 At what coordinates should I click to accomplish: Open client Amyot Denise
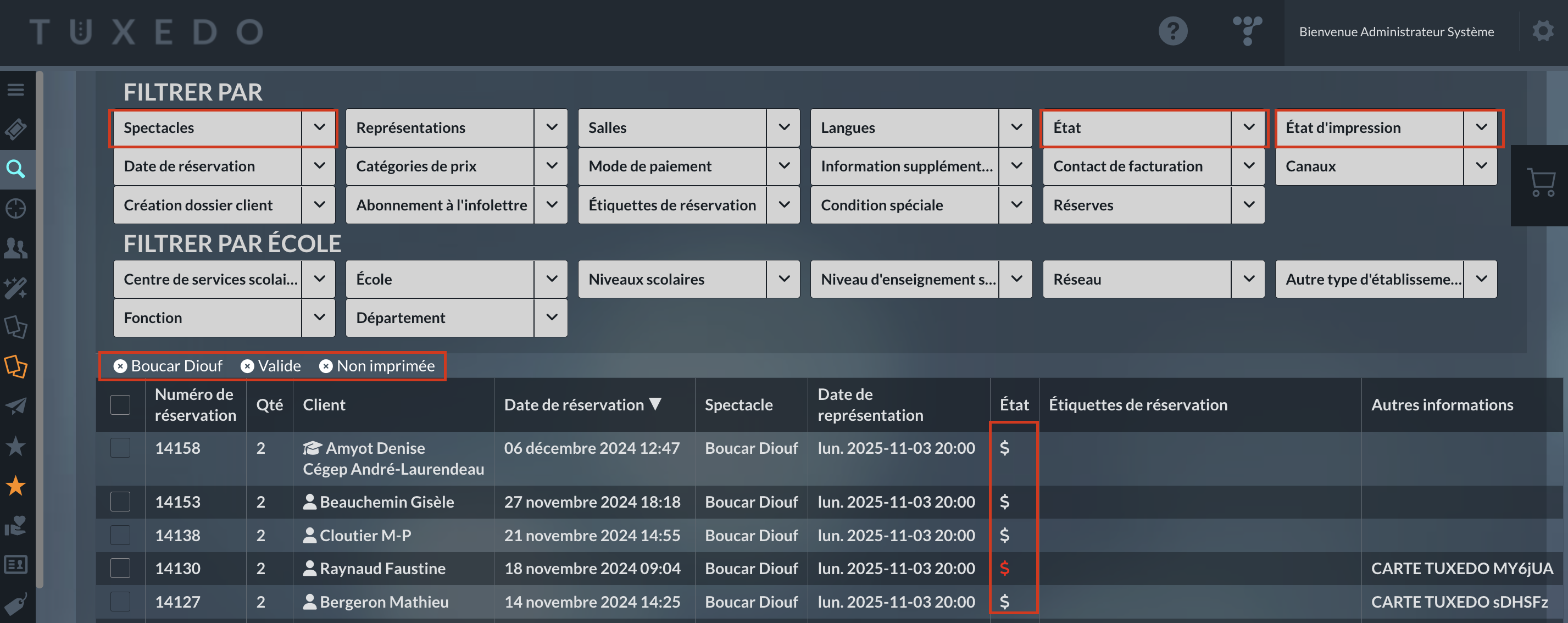coord(375,448)
